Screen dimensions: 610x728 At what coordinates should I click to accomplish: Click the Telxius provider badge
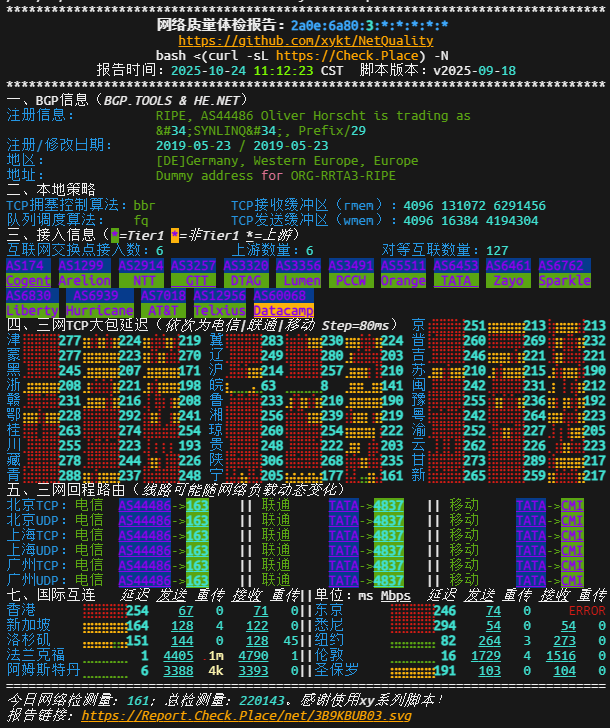(x=219, y=311)
